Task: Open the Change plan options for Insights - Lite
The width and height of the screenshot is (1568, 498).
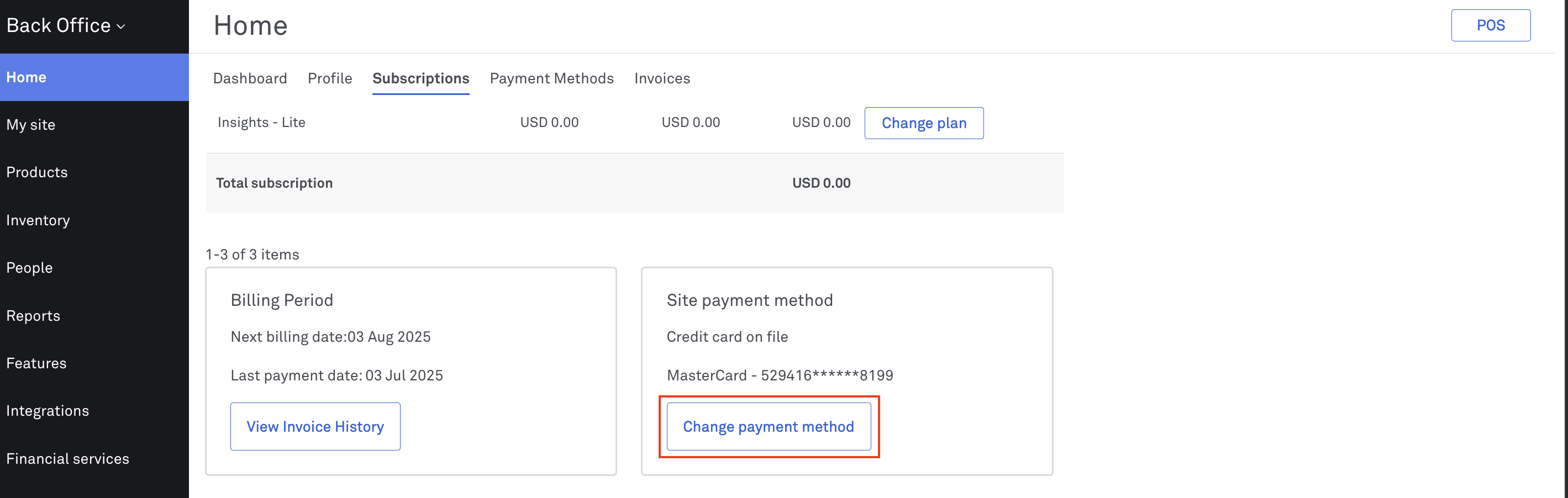Action: tap(923, 123)
